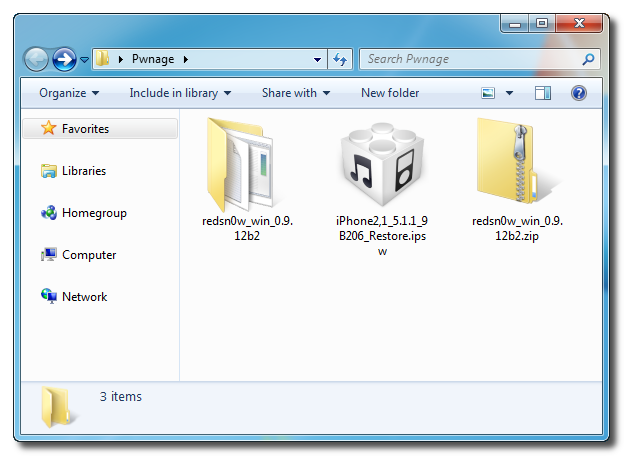
Task: Click the iPhone2,1_5.1.1_9B206_Restore.ipsw file name
Action: tap(382, 236)
